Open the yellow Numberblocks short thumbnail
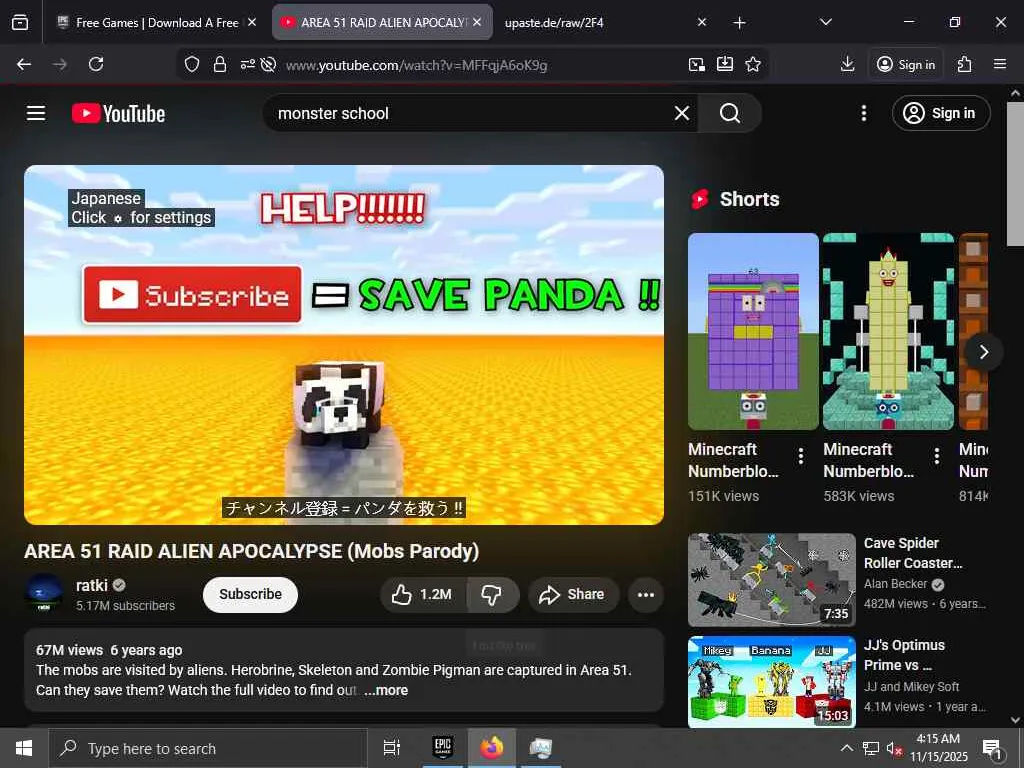Image resolution: width=1024 pixels, height=768 pixels. point(888,331)
